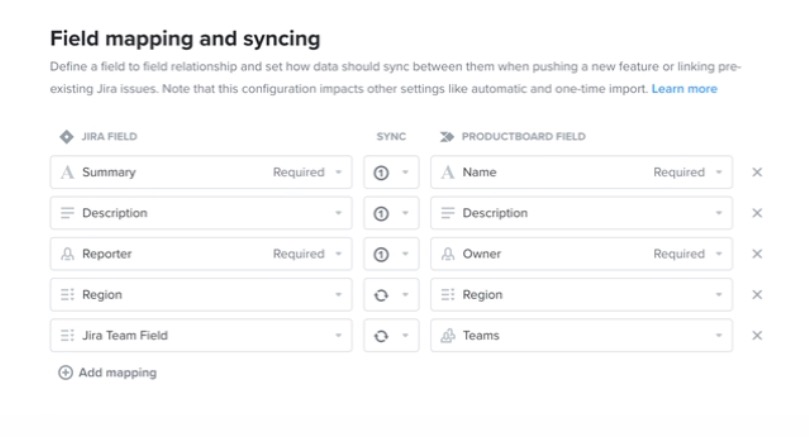This screenshot has height=437, width=809.
Task: Open the Learn more link
Action: [x=684, y=89]
